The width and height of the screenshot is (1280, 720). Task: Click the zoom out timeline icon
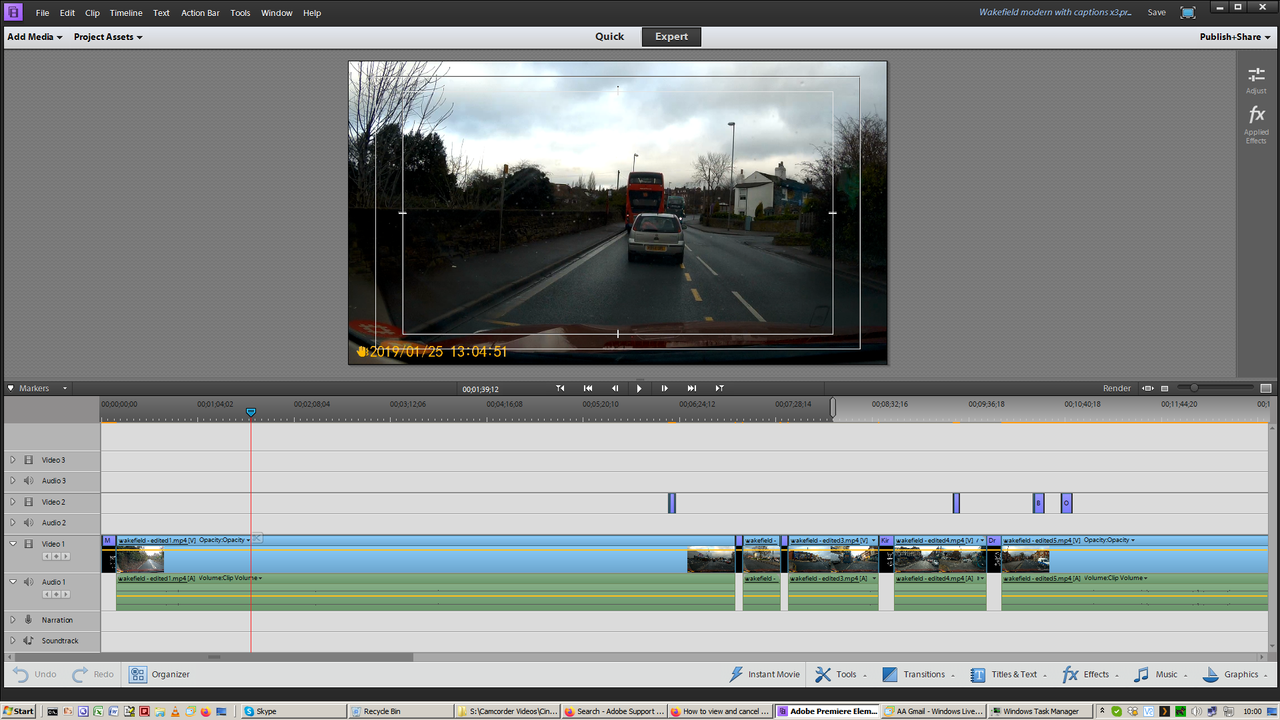(x=1165, y=388)
